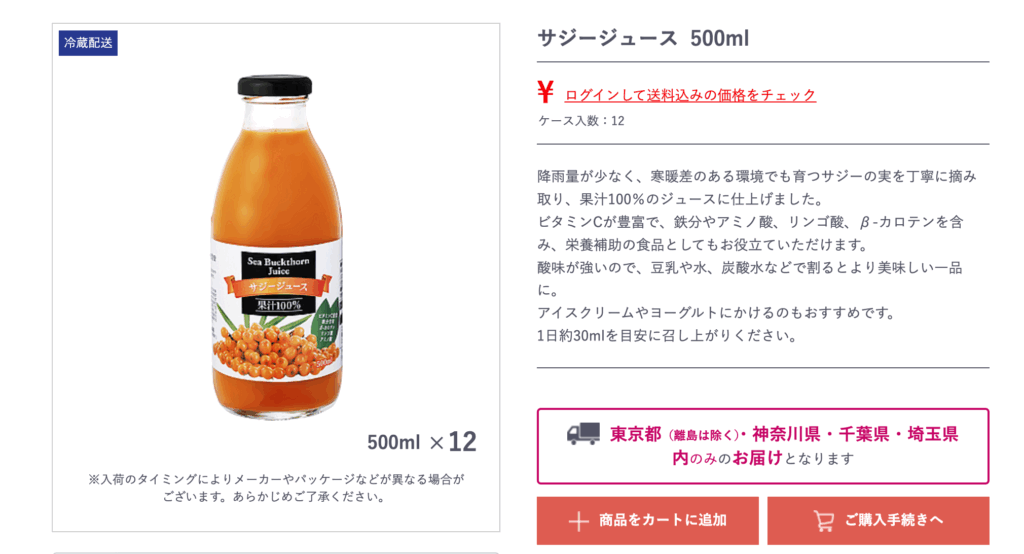Click the delivery area notice box
Viewport: 1024px width, 554px height.
click(763, 446)
